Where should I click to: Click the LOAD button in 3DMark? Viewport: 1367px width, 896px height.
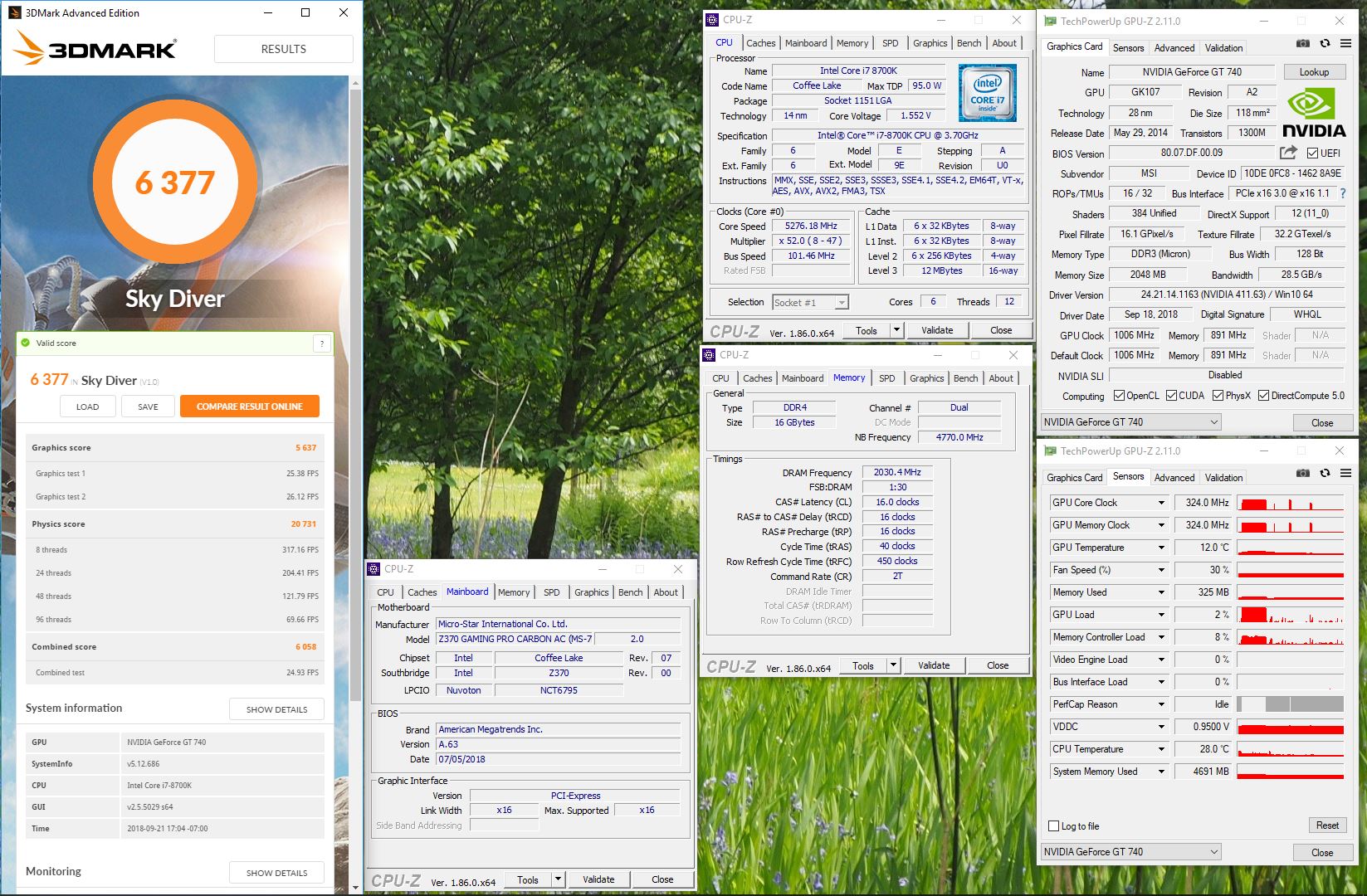(x=87, y=407)
